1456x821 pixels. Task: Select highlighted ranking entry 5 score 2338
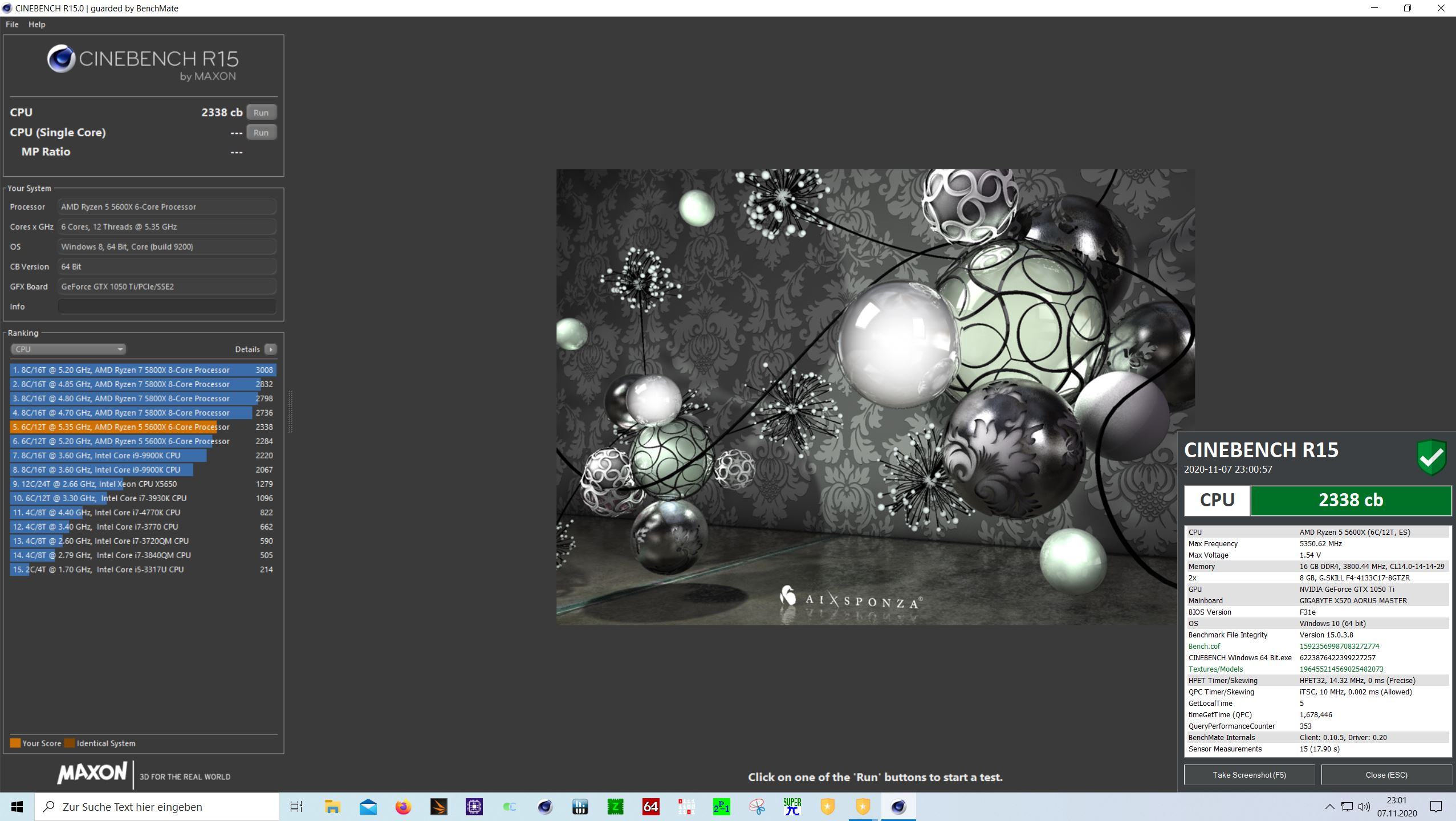tap(143, 427)
